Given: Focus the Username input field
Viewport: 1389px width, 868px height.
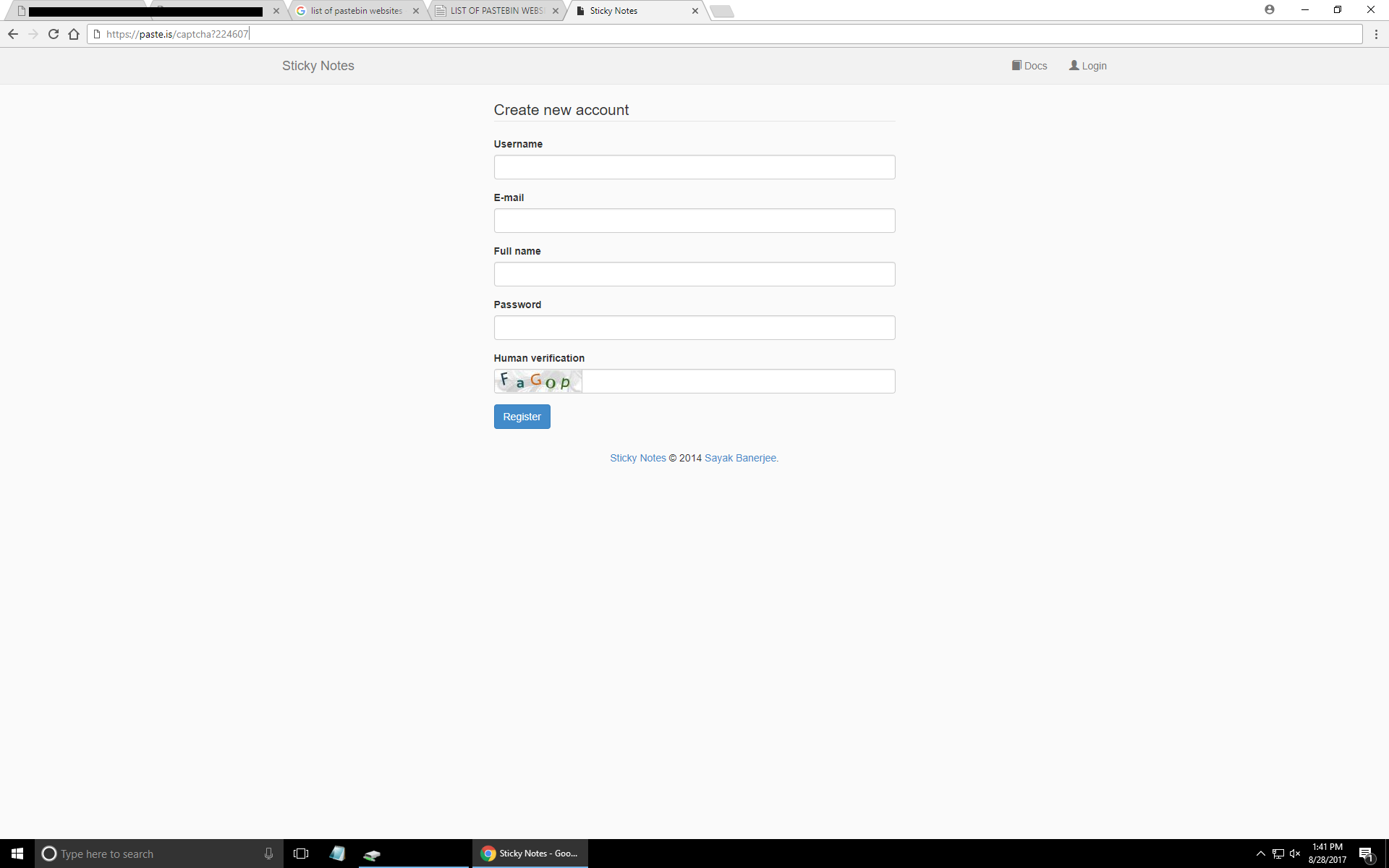Looking at the screenshot, I should [694, 167].
